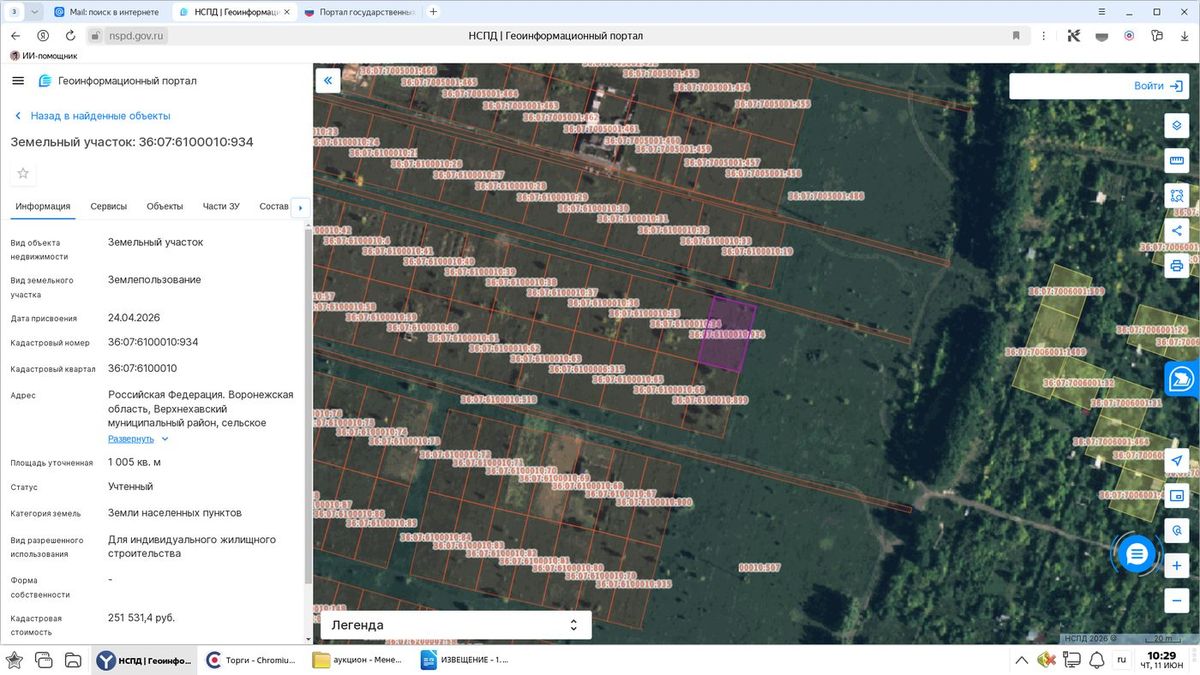Expand the Легенда panel
The height and width of the screenshot is (675, 1200).
pos(456,625)
